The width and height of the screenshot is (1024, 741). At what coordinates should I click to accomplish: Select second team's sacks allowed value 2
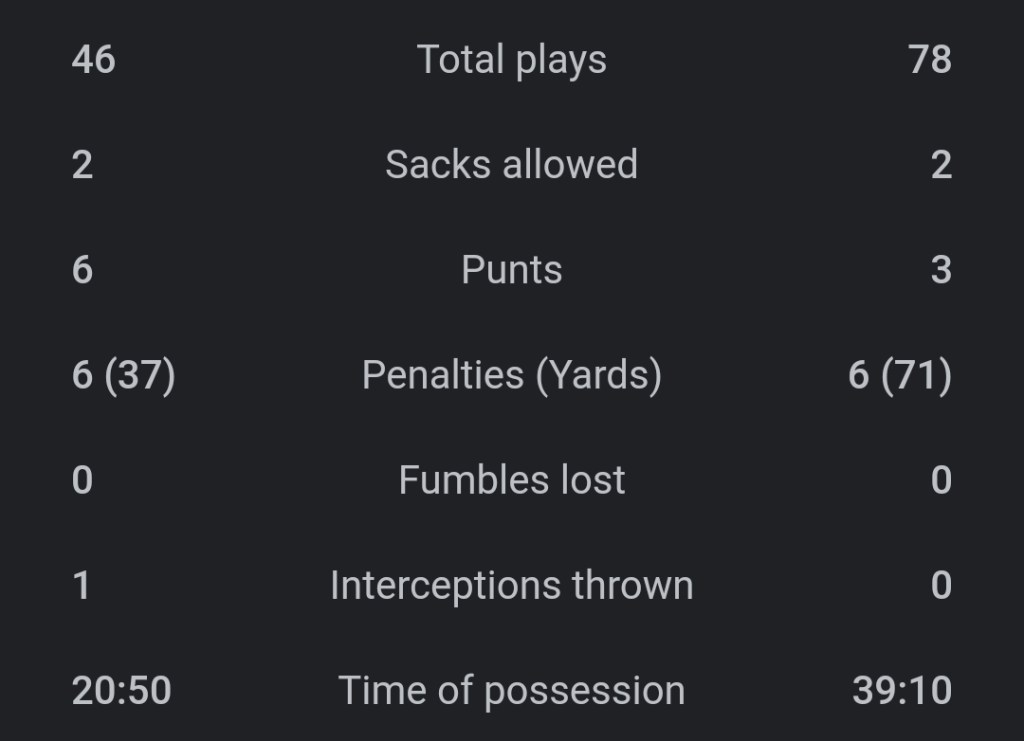pos(941,165)
